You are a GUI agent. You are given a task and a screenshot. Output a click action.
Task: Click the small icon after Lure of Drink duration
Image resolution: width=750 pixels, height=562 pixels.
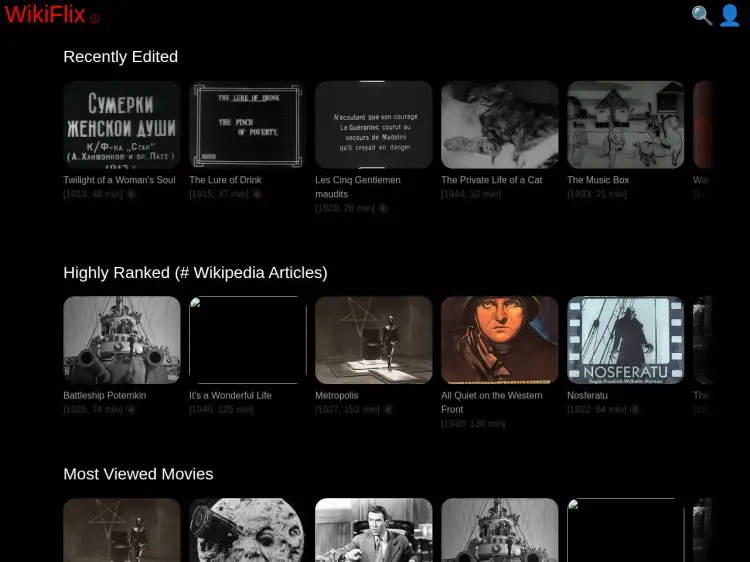257,194
